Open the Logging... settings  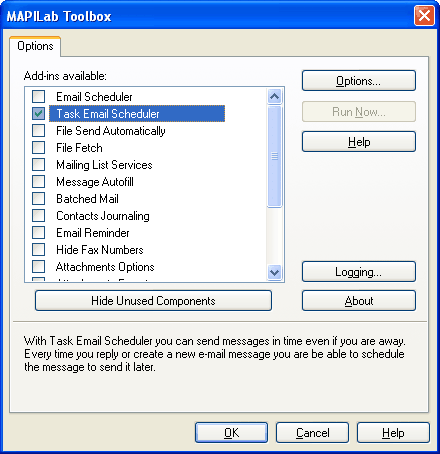pos(359,272)
